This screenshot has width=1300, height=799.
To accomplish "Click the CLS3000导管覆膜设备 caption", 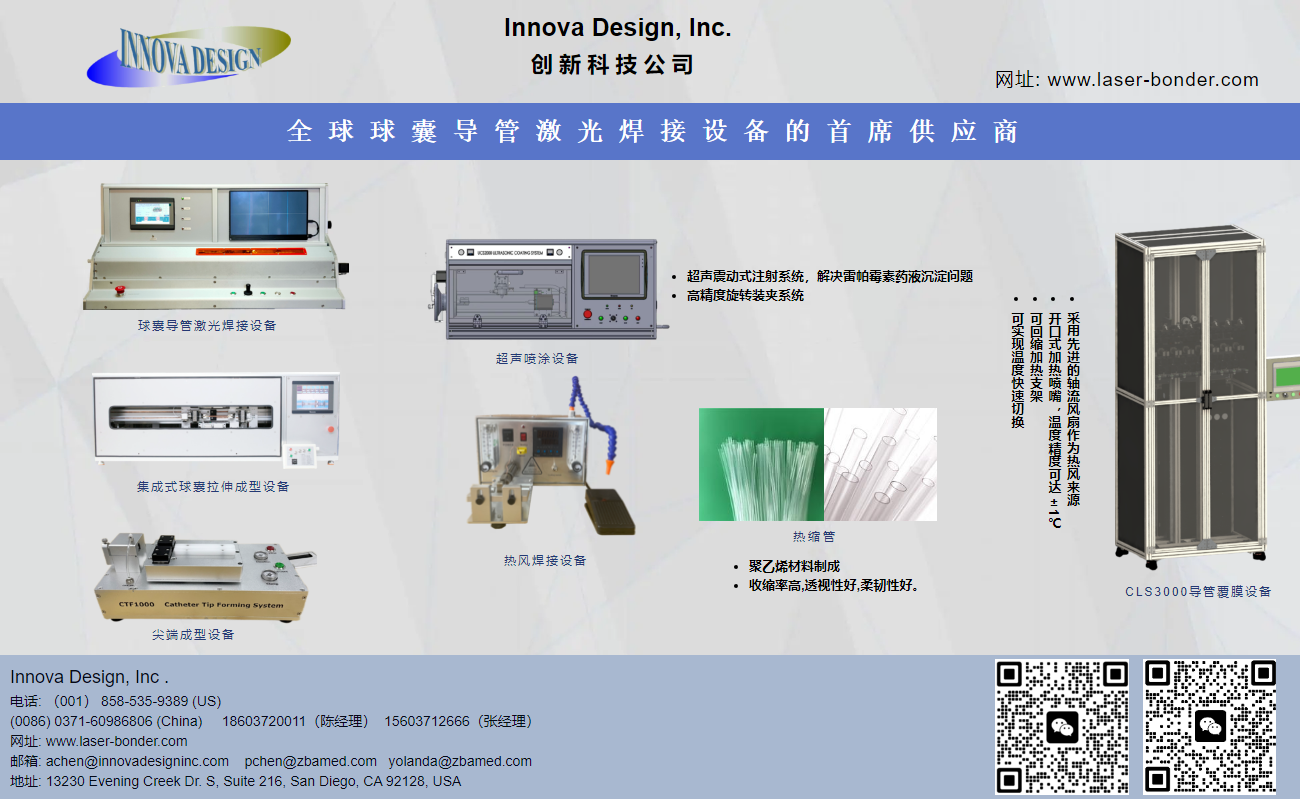I will tap(1198, 591).
